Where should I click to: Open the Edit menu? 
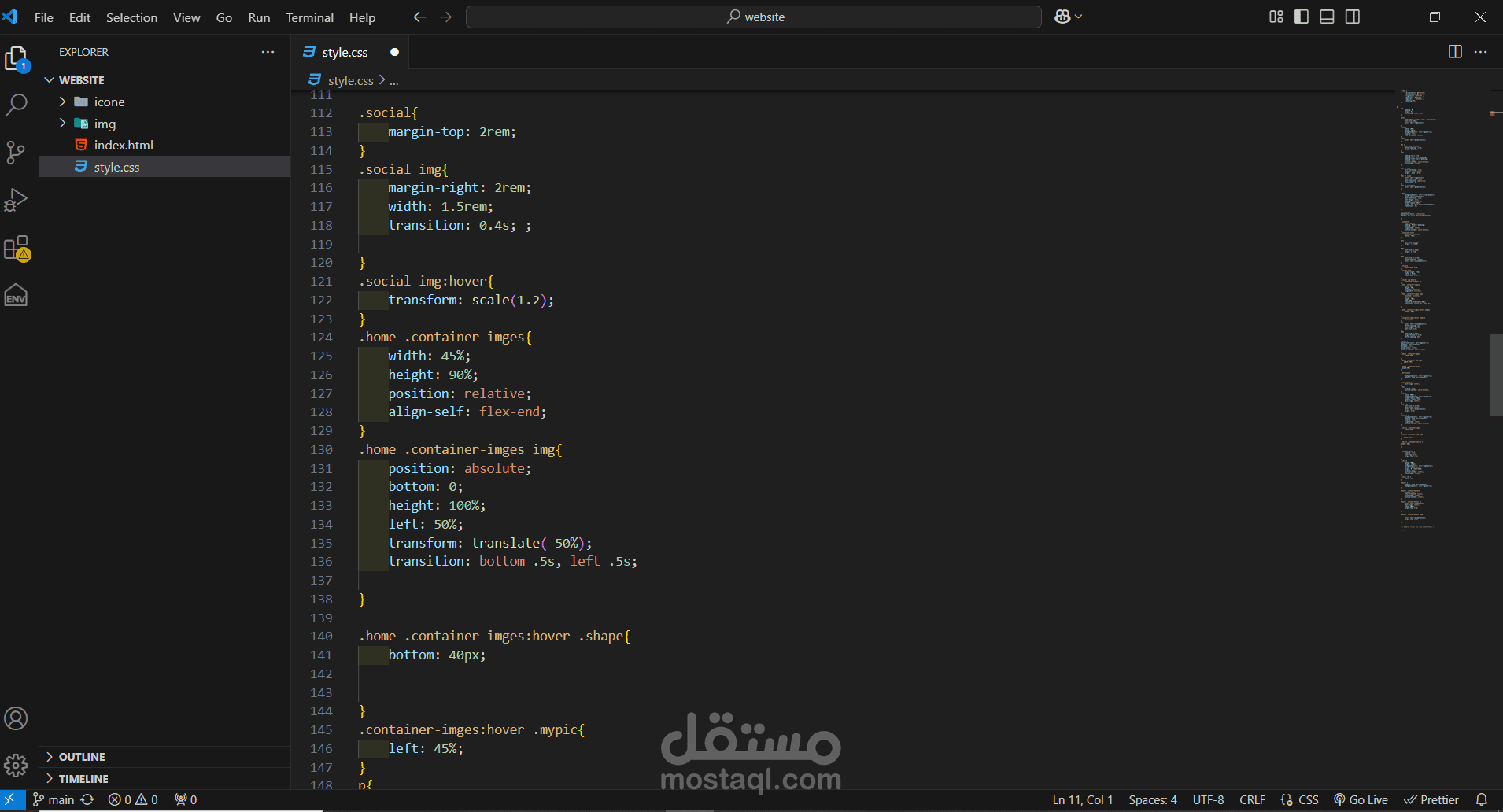point(79,17)
